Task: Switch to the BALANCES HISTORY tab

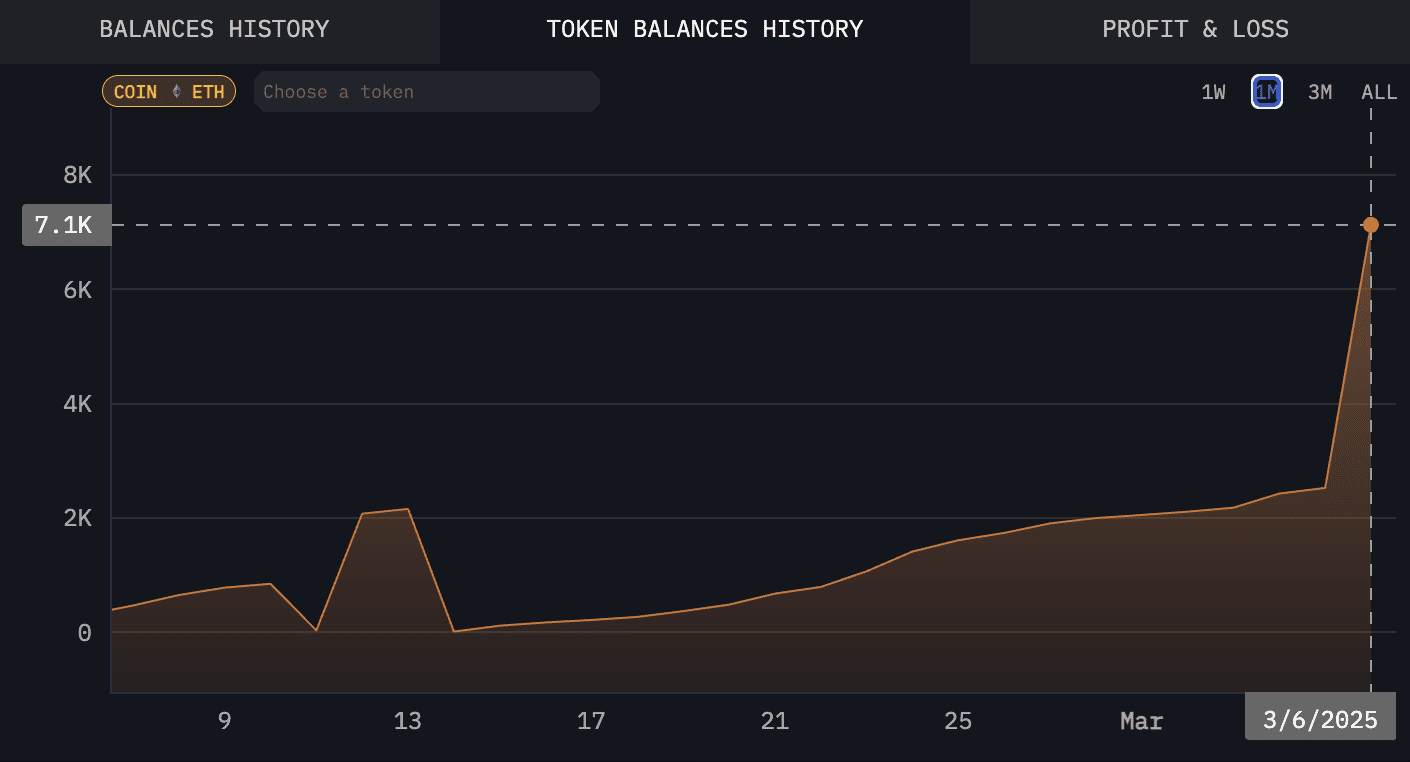Action: tap(213, 29)
